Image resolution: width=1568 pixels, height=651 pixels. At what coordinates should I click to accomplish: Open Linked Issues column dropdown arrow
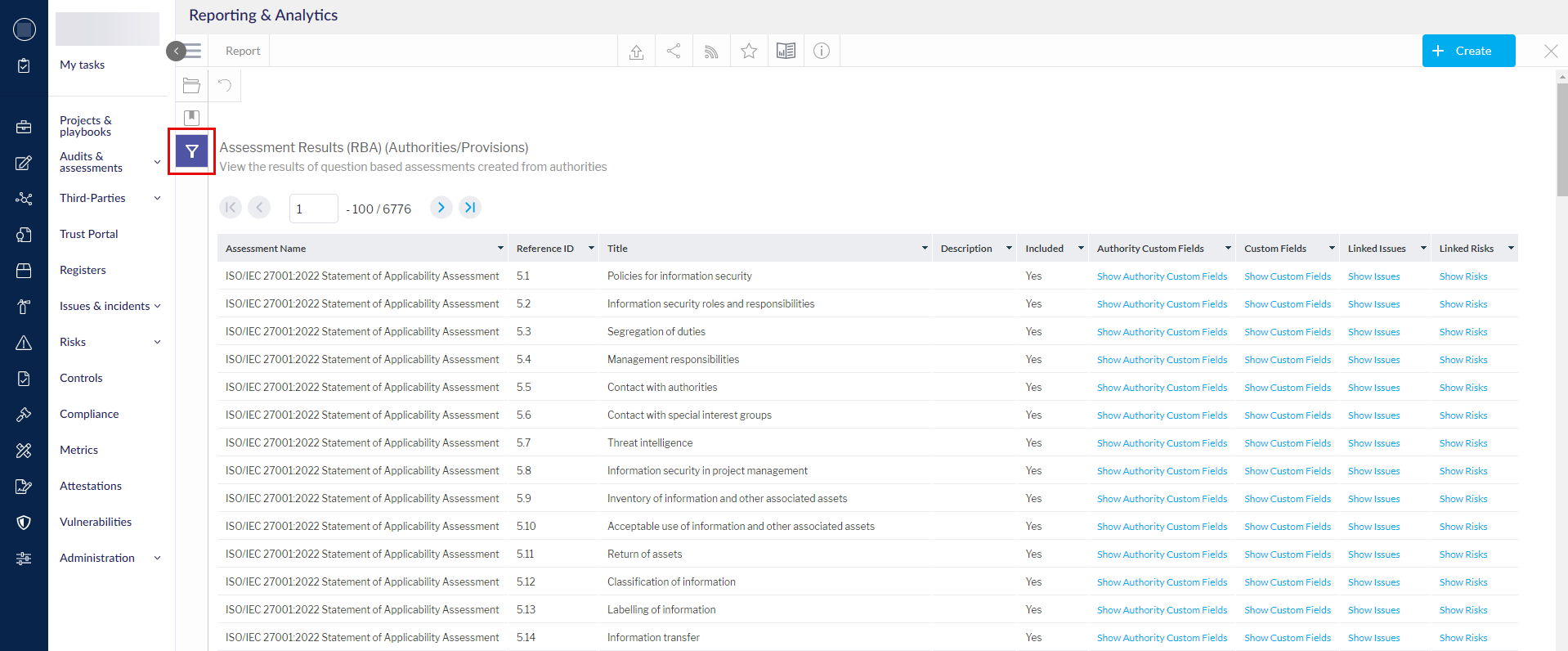coord(1423,249)
